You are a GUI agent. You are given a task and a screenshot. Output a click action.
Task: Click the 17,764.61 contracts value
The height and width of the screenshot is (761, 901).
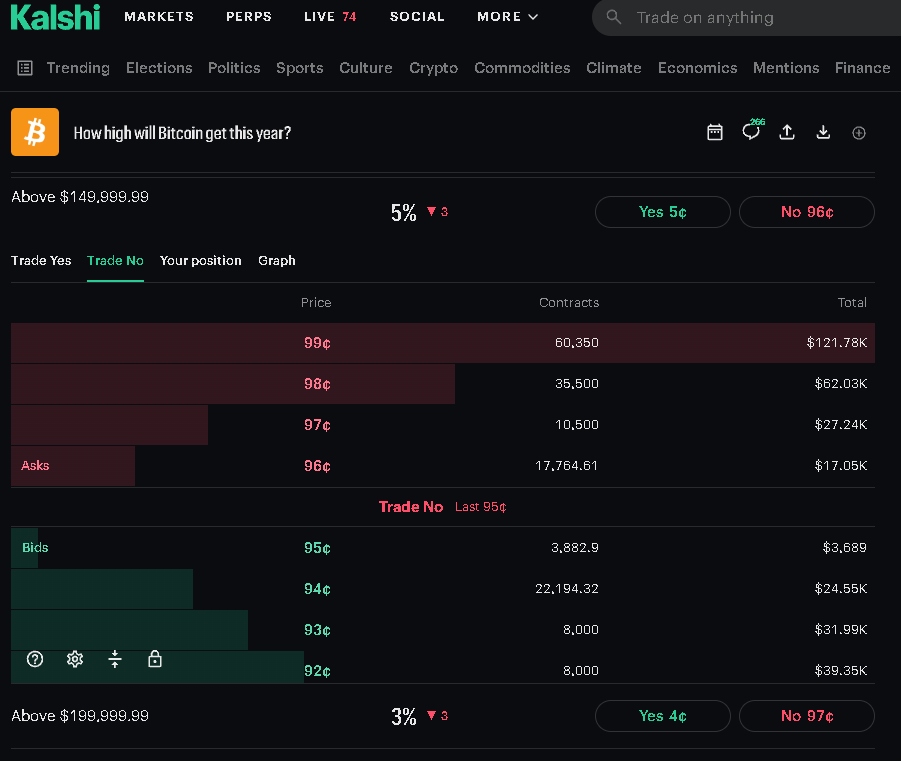[x=567, y=466]
